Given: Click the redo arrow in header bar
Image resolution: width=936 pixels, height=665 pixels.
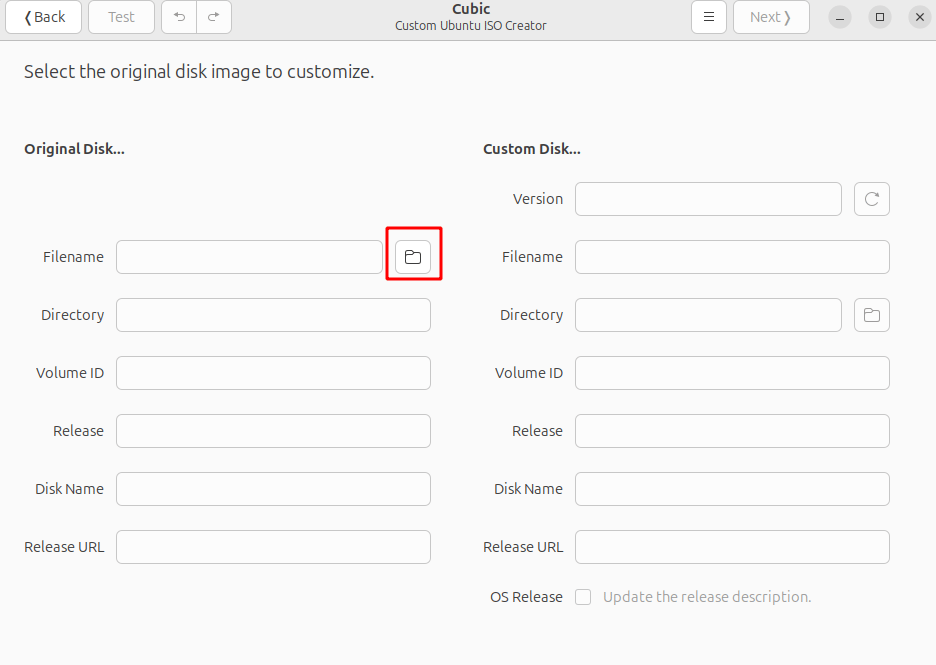Looking at the screenshot, I should pos(214,17).
